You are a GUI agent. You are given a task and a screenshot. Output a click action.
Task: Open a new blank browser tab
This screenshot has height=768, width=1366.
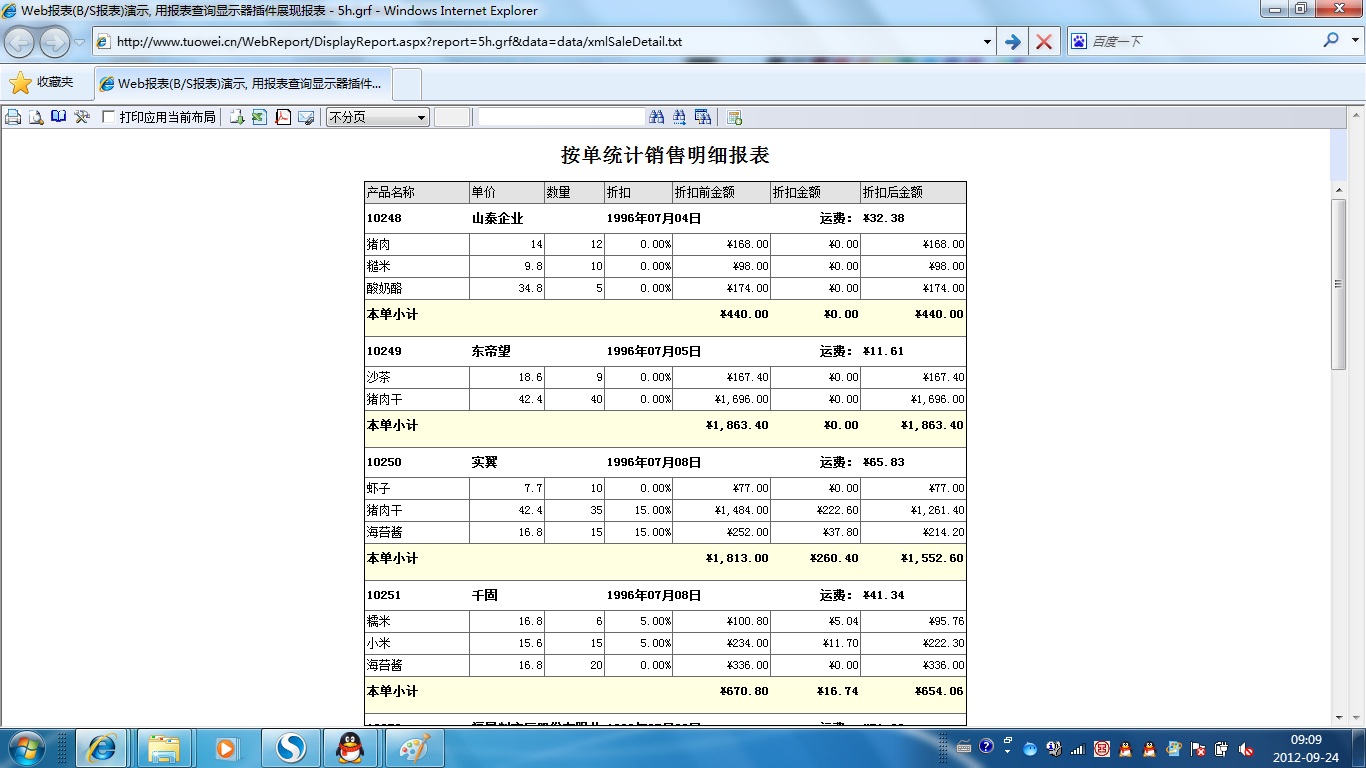(x=407, y=84)
